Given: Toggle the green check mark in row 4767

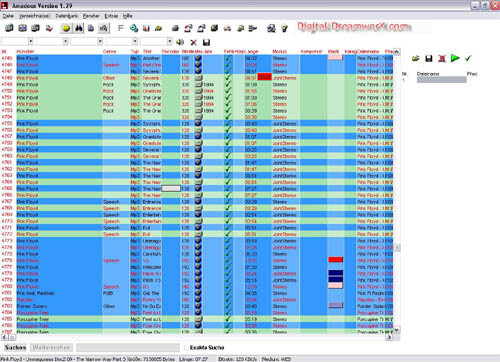Looking at the screenshot, I should pyautogui.click(x=228, y=202).
